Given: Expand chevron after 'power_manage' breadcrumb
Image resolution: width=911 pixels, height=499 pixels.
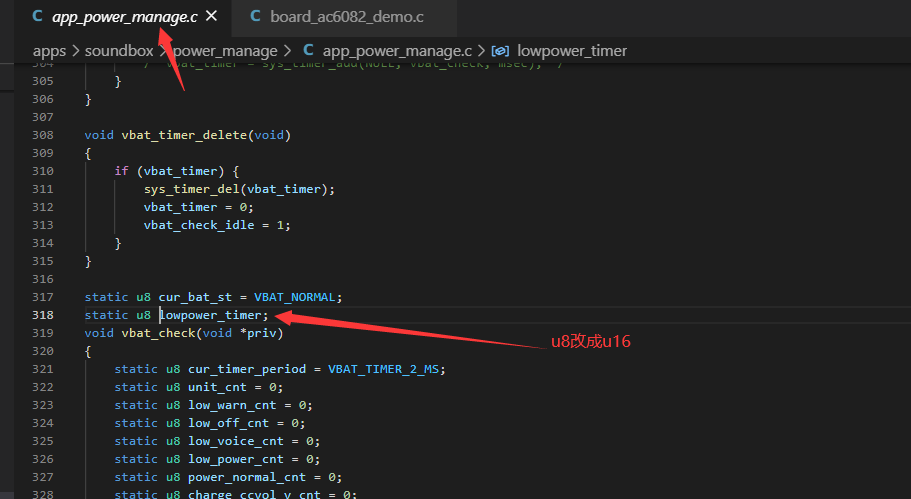Looking at the screenshot, I should pos(288,51).
